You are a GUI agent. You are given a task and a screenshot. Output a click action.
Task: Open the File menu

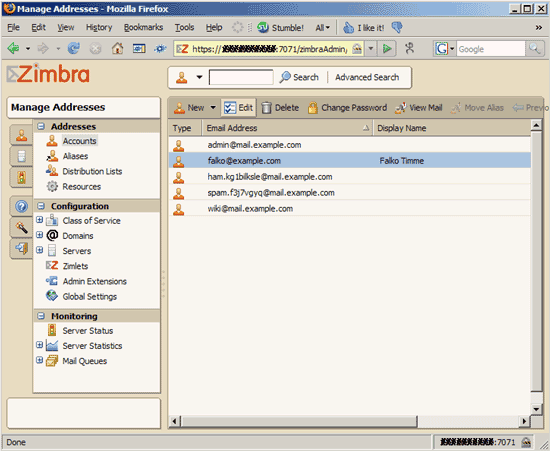pyautogui.click(x=13, y=27)
